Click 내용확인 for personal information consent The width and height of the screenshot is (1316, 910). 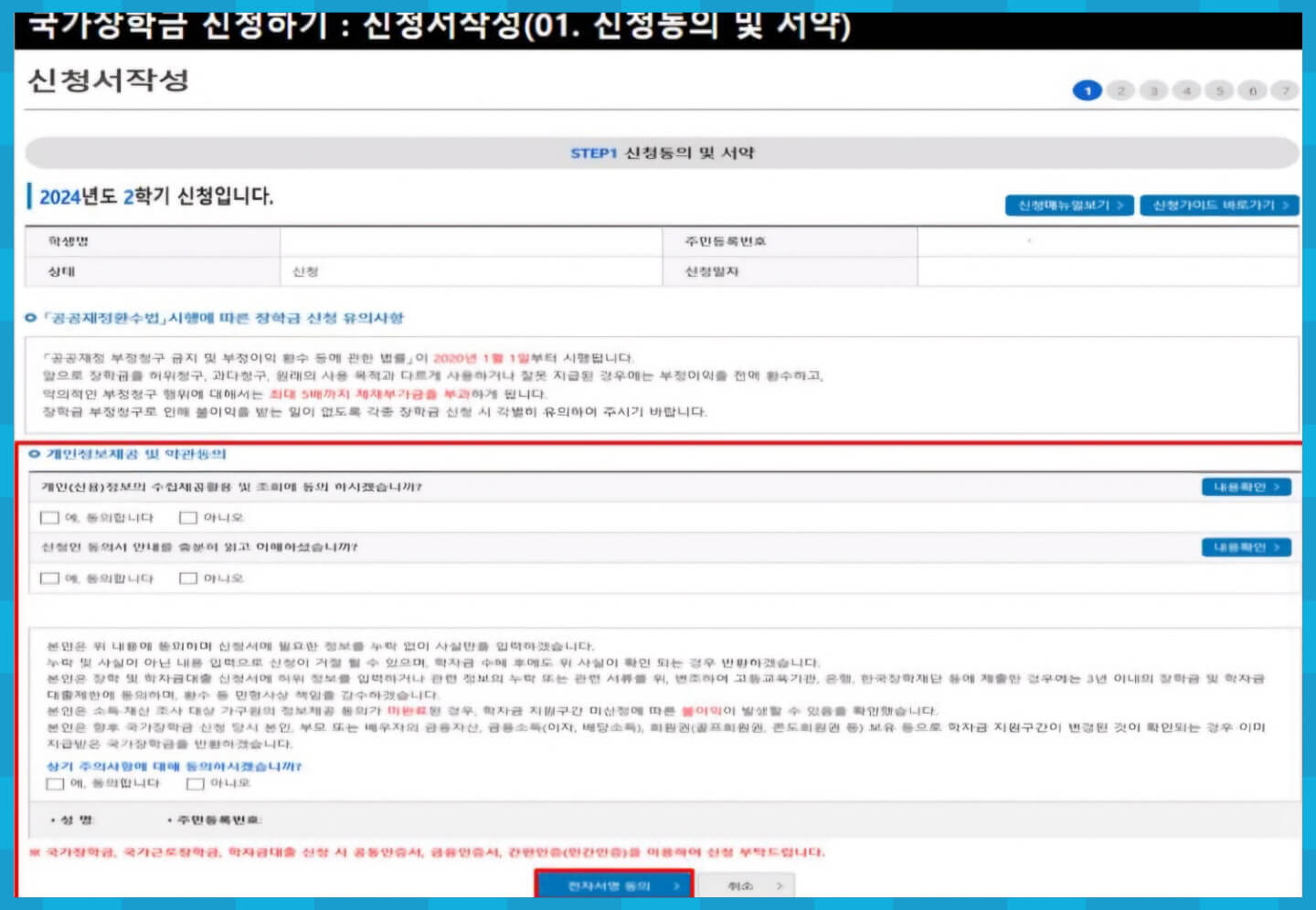pos(1246,487)
